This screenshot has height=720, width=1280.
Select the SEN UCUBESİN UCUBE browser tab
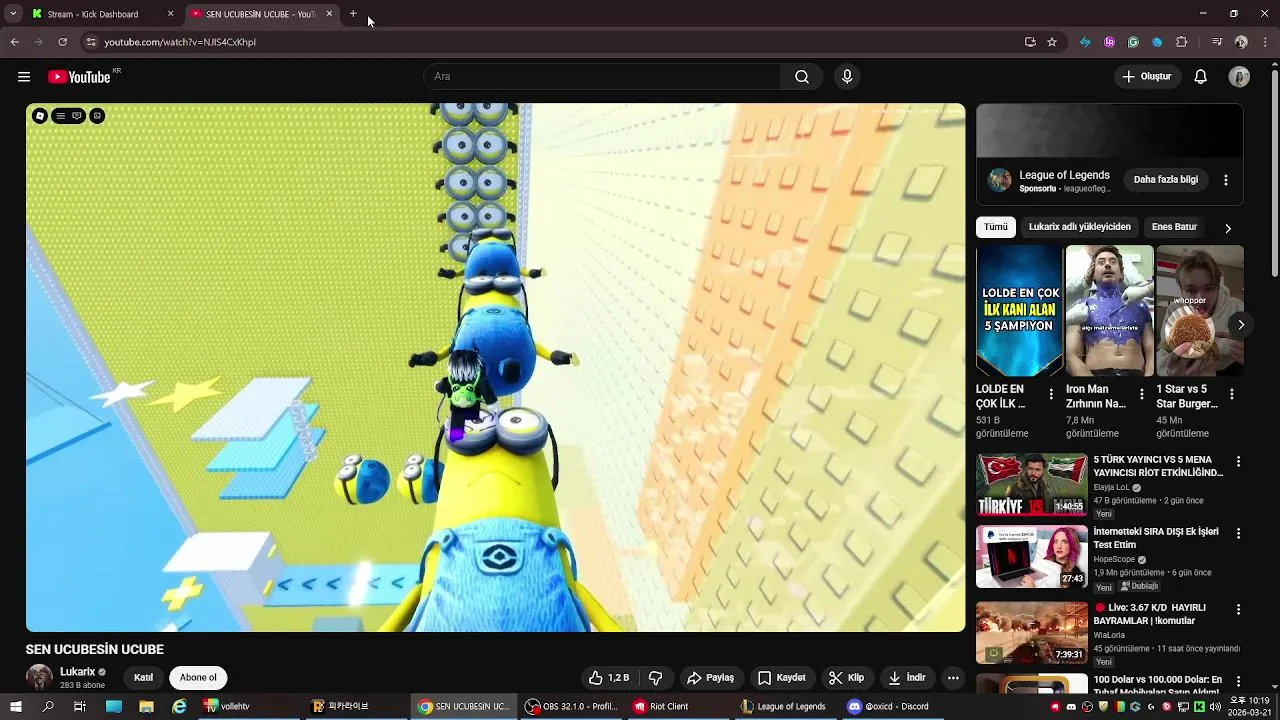point(260,14)
